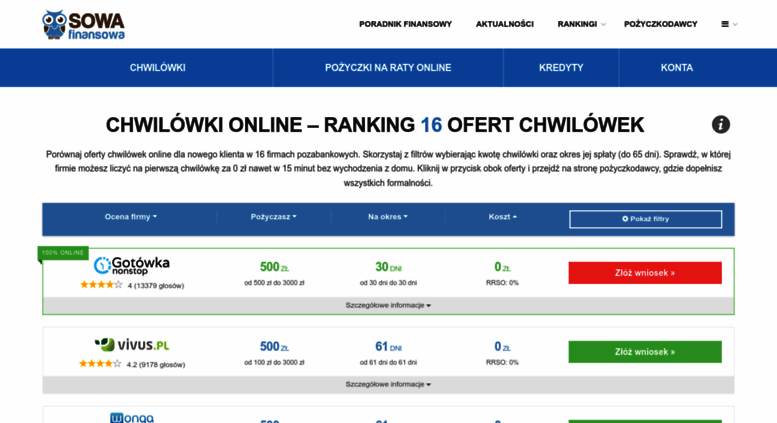The image size is (777, 423).
Task: Open the info icon beside the heading
Action: [x=721, y=124]
